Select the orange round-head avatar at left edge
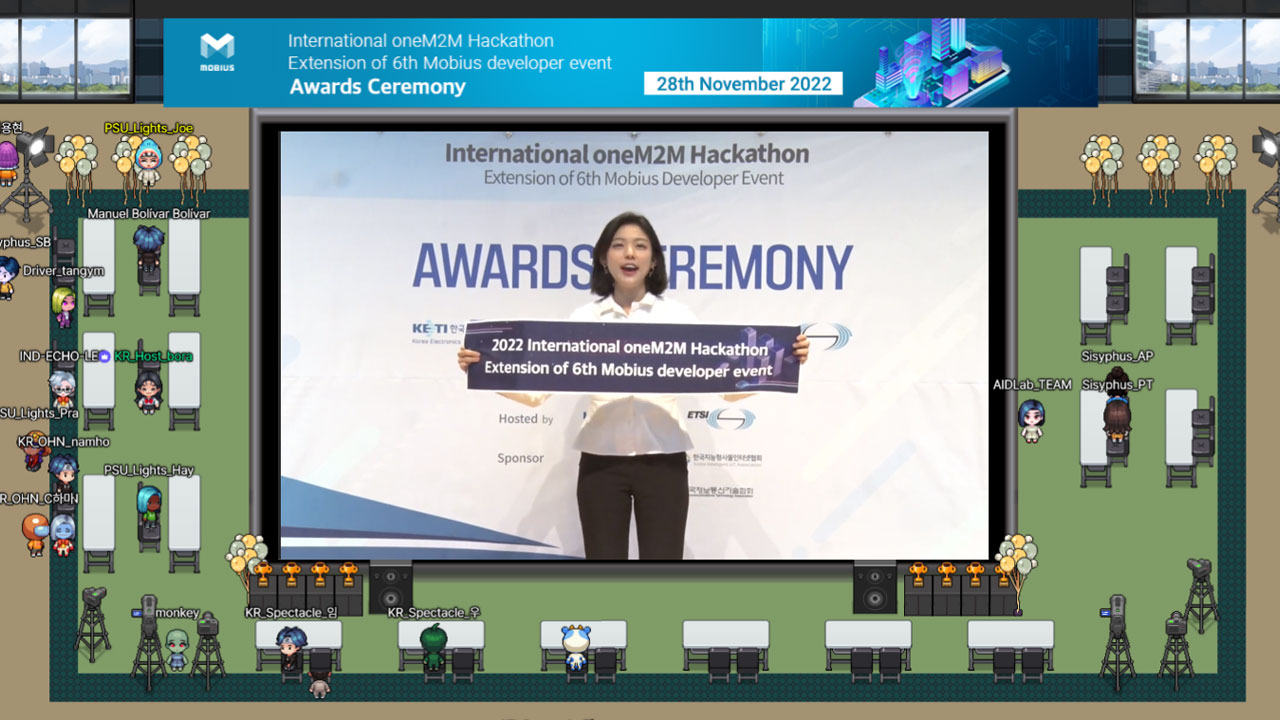The height and width of the screenshot is (720, 1280). (35, 533)
